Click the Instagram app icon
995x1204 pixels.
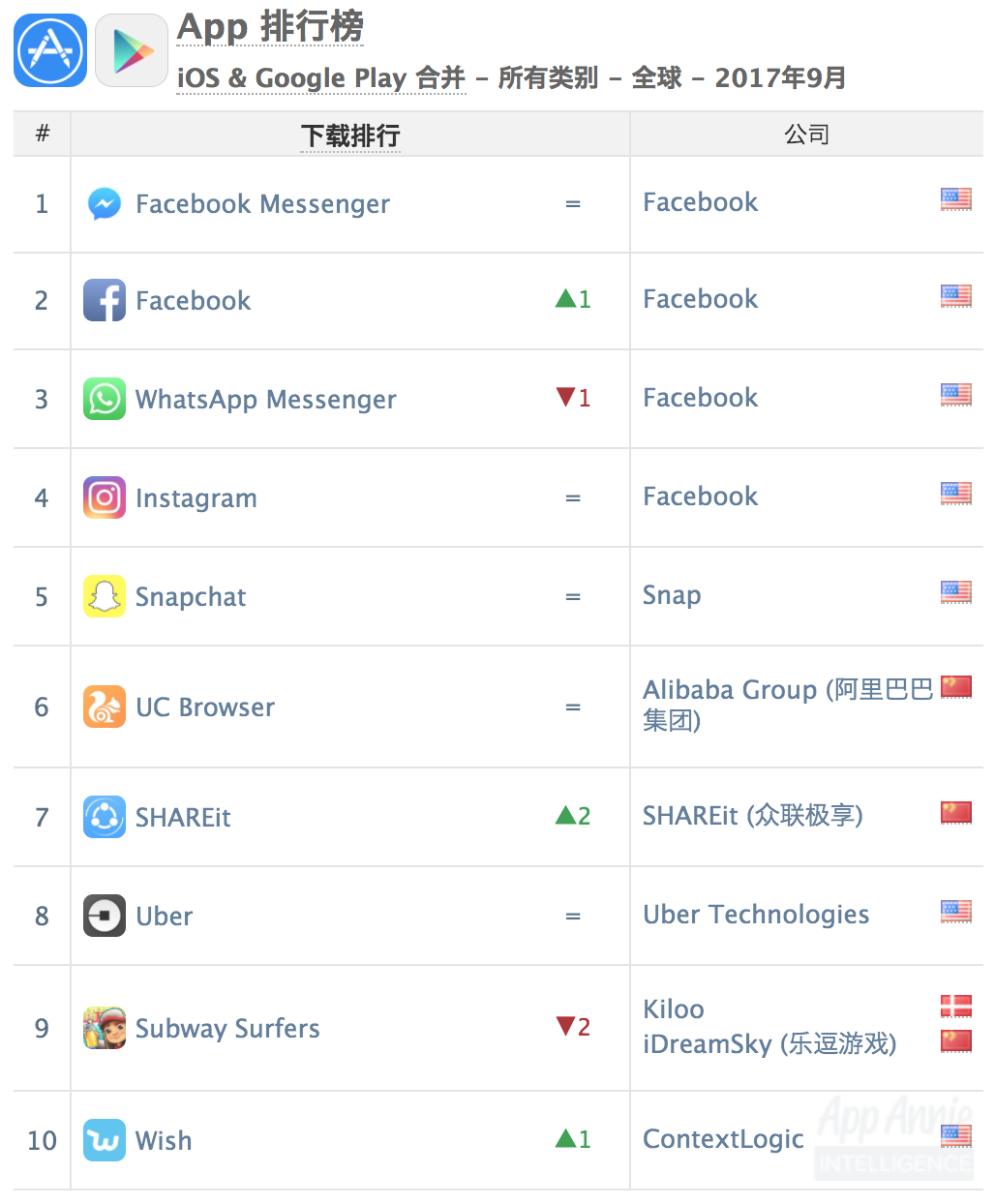105,497
